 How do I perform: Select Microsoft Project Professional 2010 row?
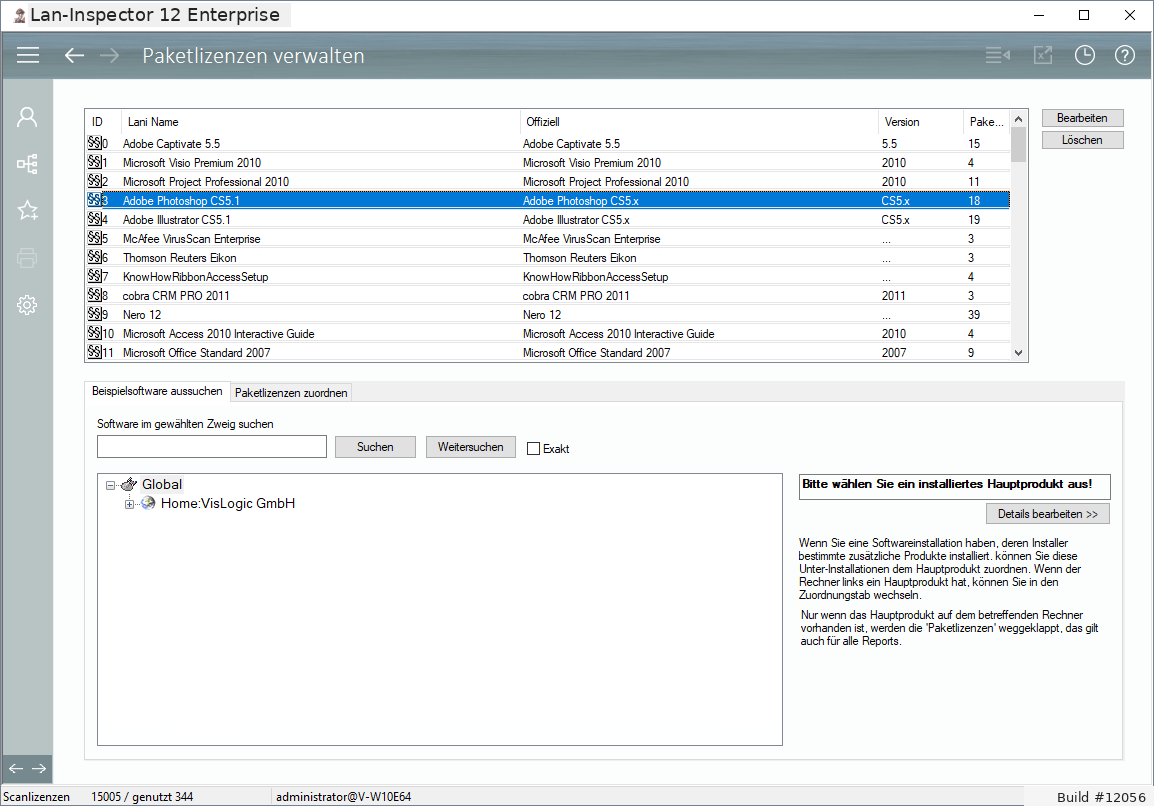(x=548, y=182)
